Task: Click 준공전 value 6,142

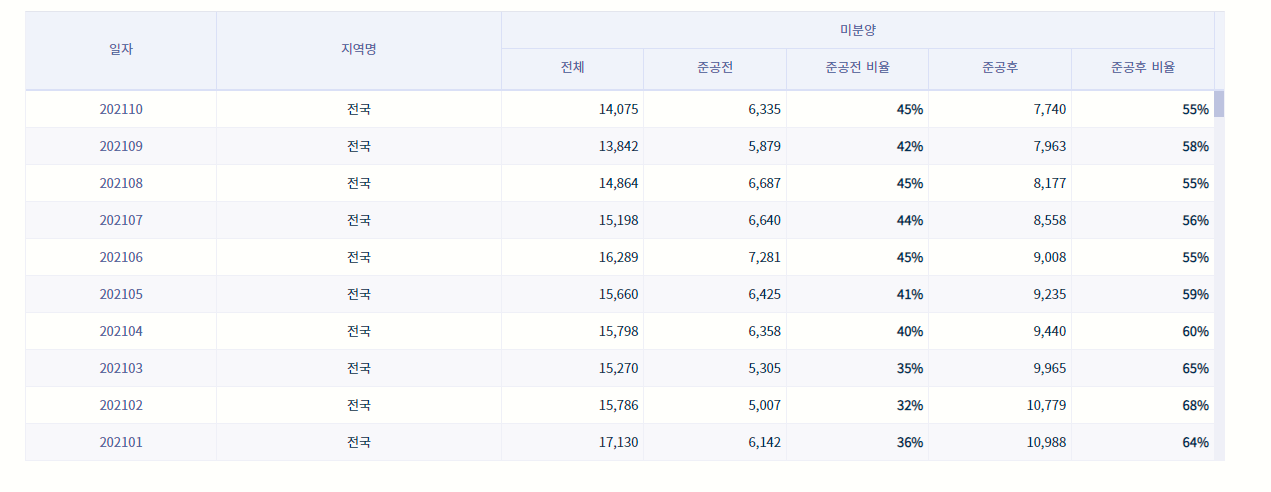Action: tap(764, 442)
